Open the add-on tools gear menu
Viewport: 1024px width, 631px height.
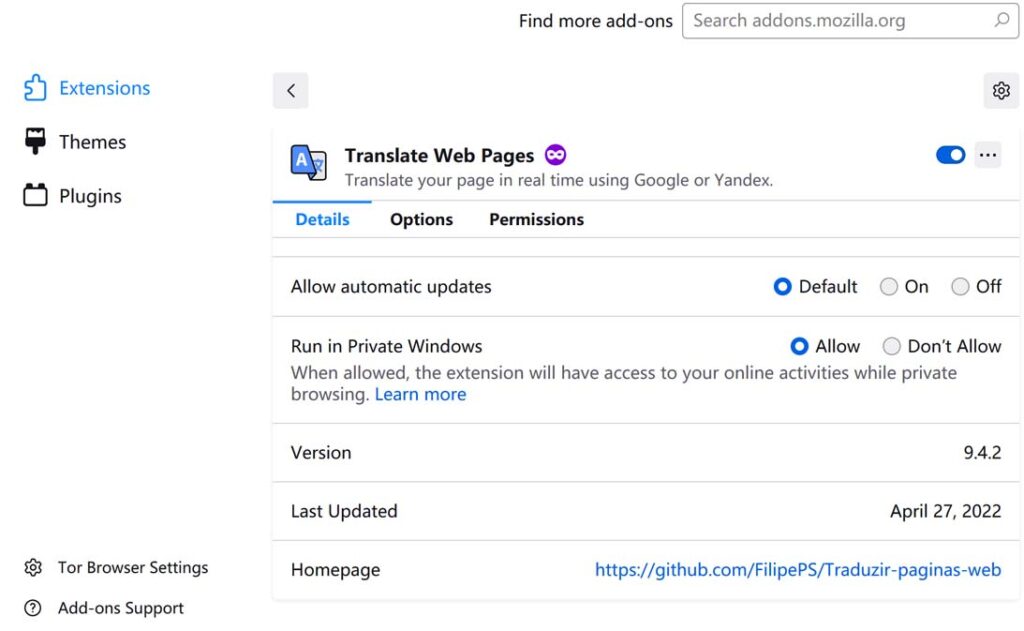1001,90
